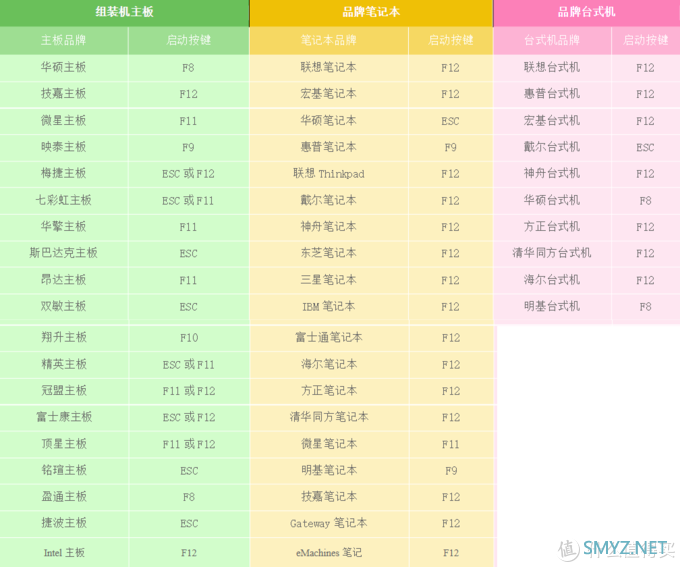Click the 品牌台式机 section header
680x567 pixels.
click(x=586, y=12)
